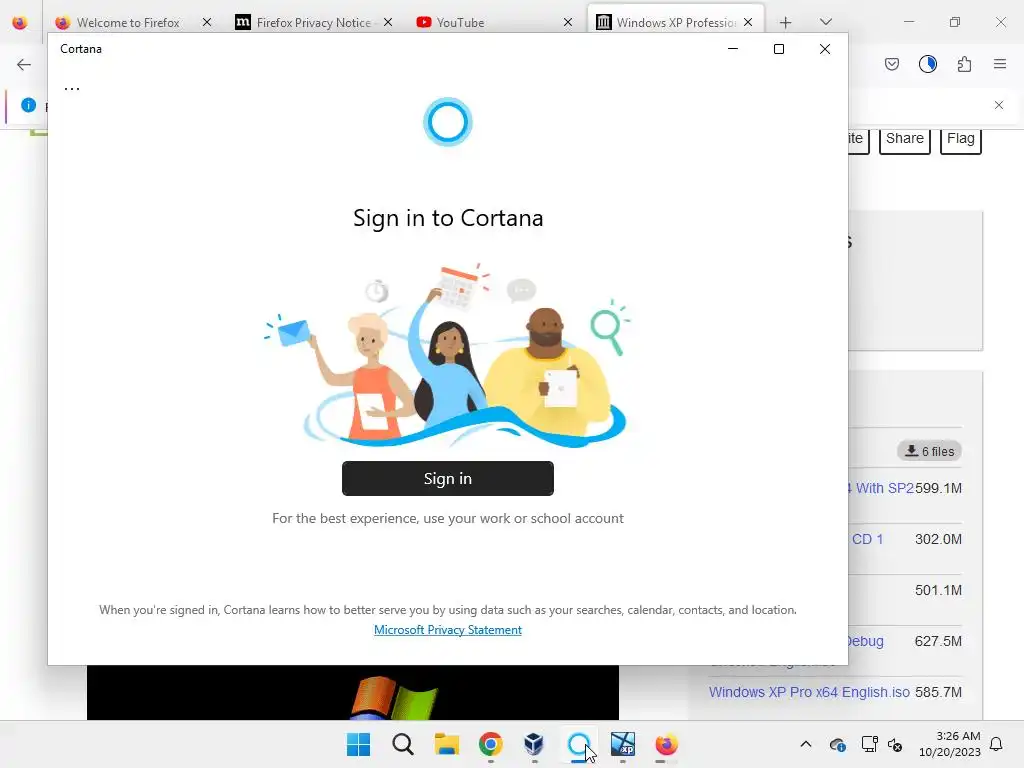This screenshot has width=1024, height=768.
Task: Click the 302.0M file size text
Action: pyautogui.click(x=938, y=539)
